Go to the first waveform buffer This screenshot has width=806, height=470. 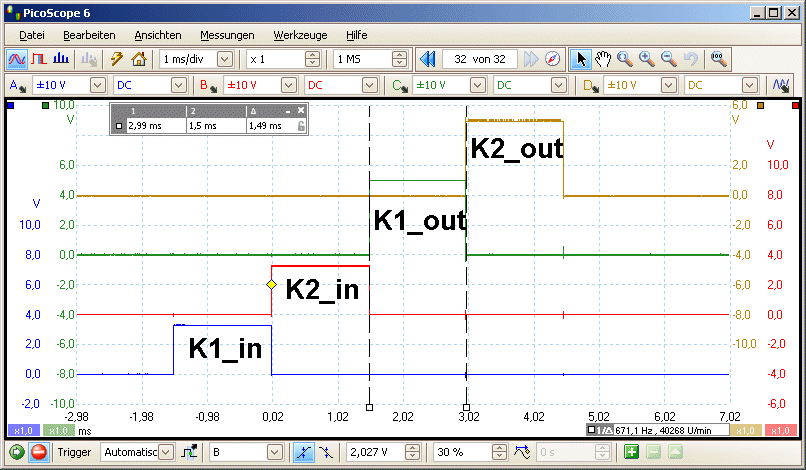tap(428, 59)
